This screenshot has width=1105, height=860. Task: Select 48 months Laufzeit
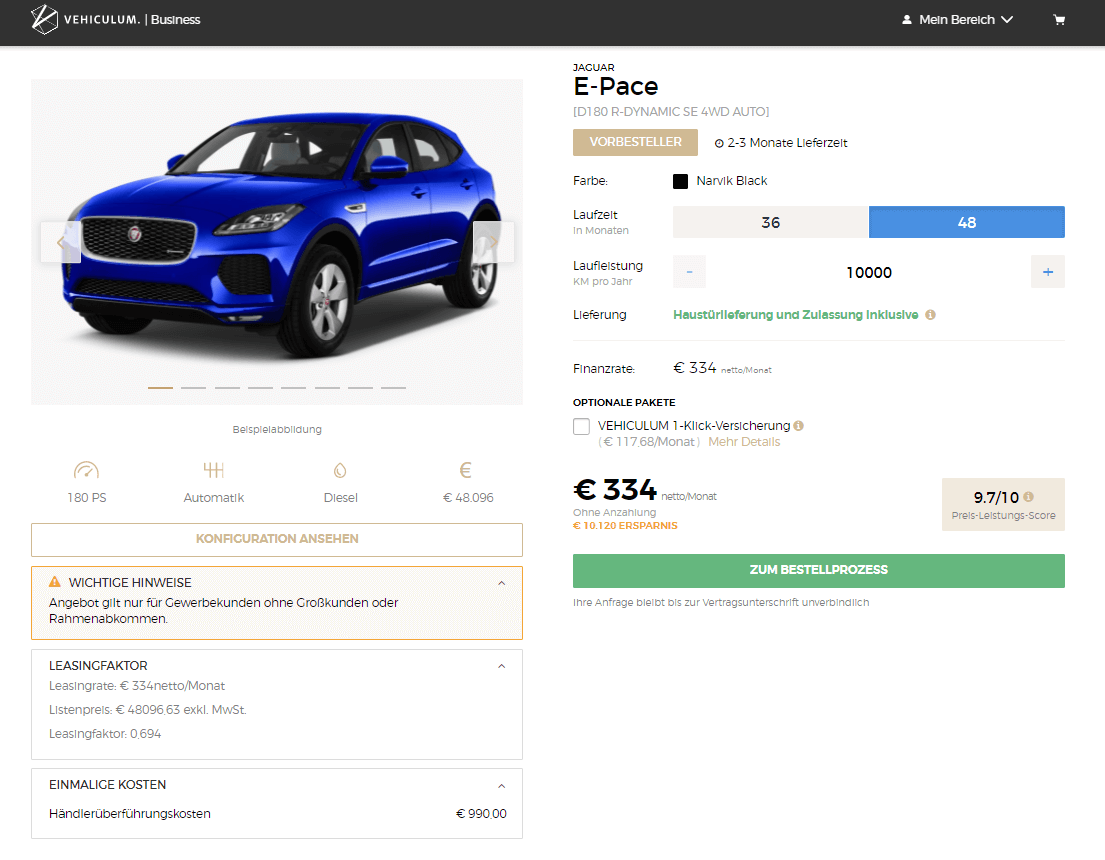coord(967,223)
